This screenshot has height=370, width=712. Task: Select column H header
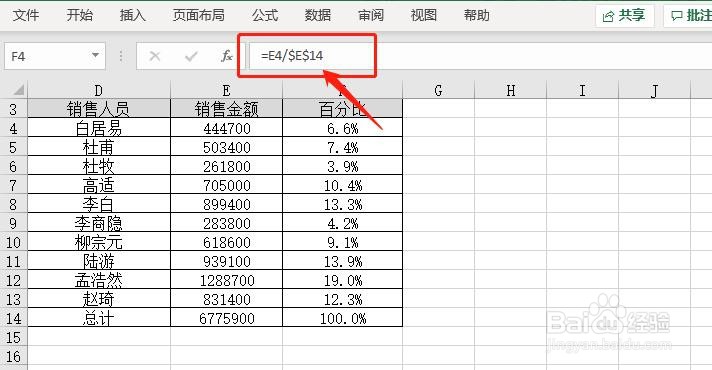coord(510,90)
